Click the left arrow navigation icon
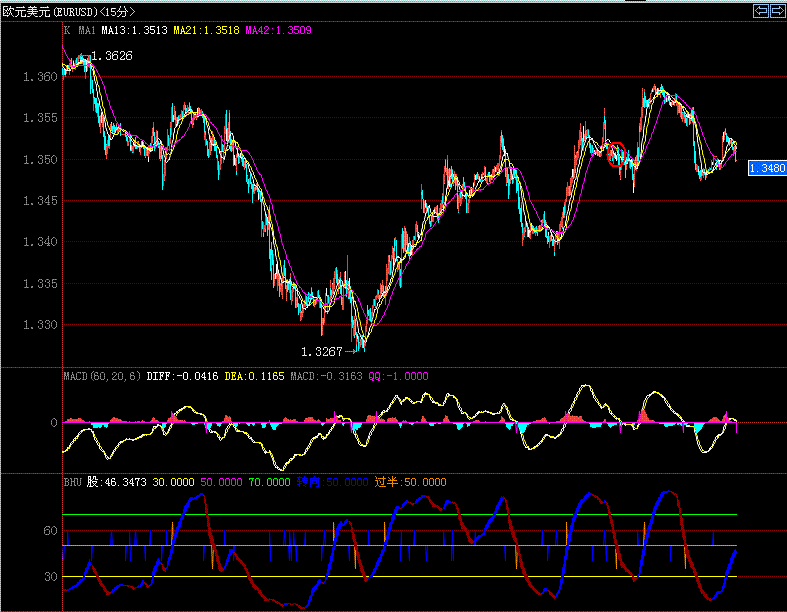The width and height of the screenshot is (787, 612). (x=760, y=11)
